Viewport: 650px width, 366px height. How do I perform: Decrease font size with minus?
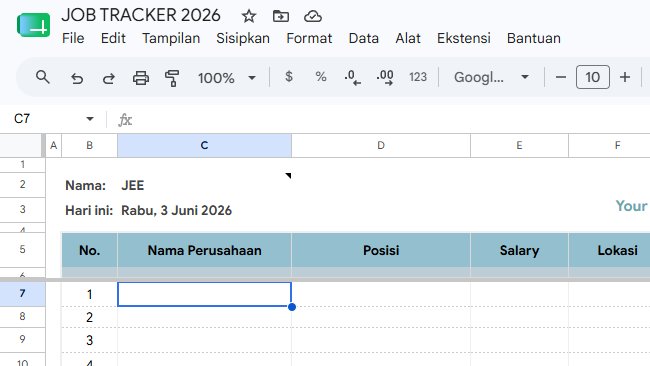(x=560, y=77)
